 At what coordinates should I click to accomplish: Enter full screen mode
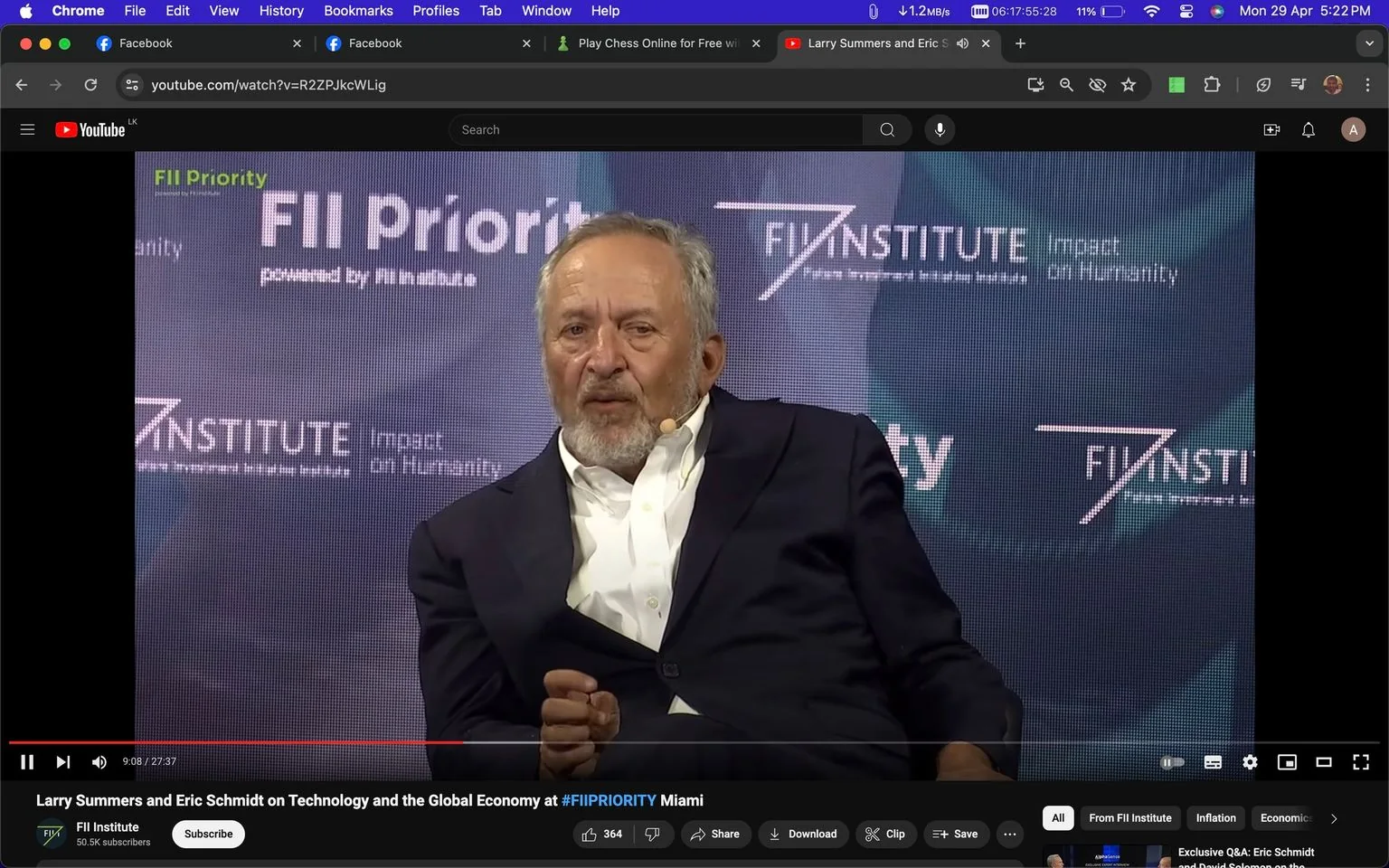(1361, 762)
